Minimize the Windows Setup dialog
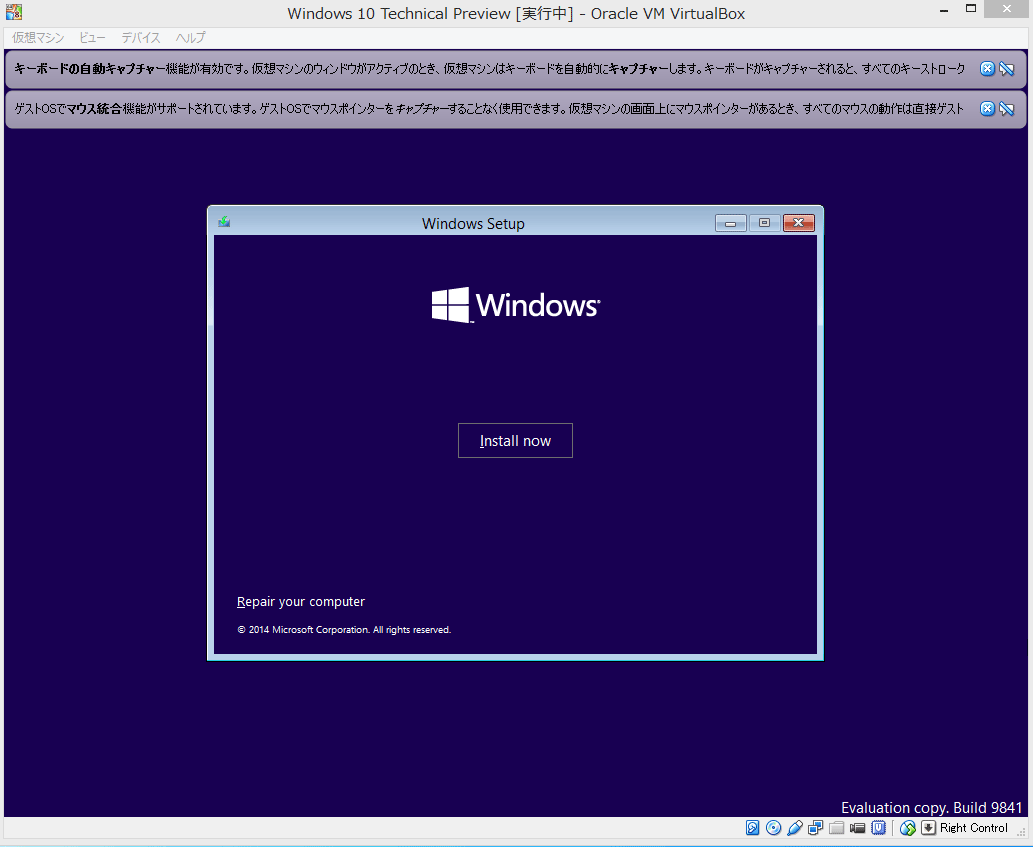 pos(731,223)
